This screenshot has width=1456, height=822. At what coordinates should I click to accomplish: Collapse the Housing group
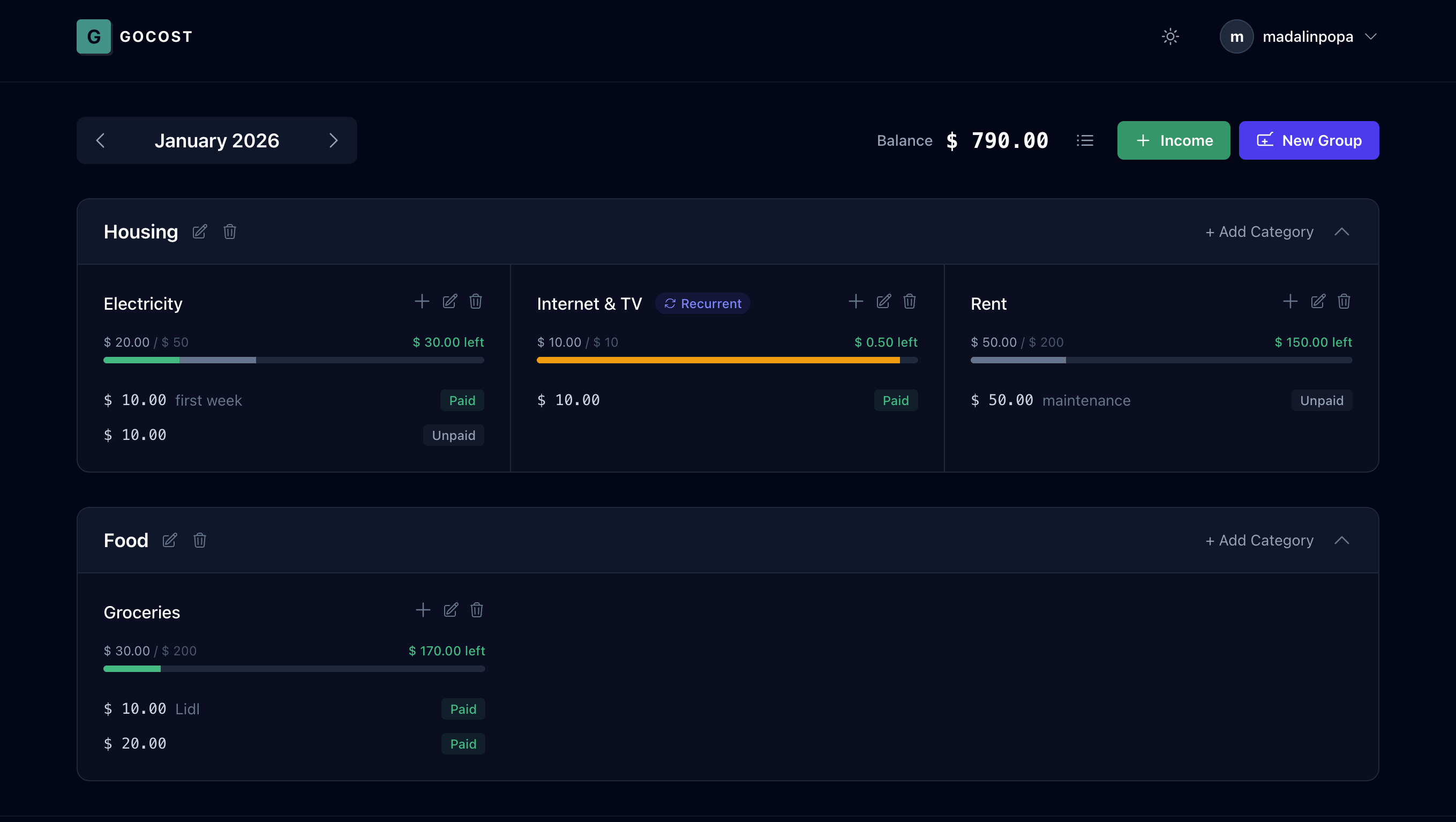(1342, 232)
